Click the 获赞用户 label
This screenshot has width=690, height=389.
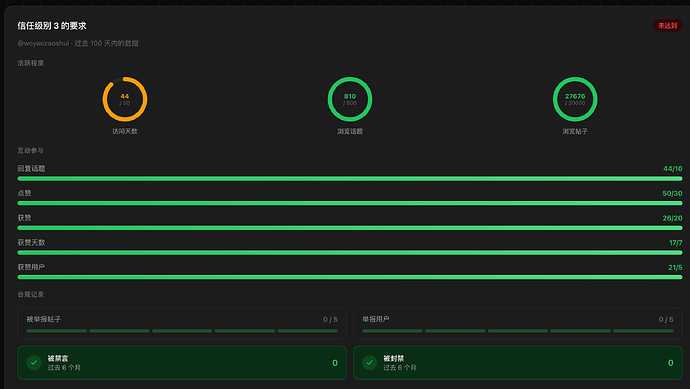31,267
